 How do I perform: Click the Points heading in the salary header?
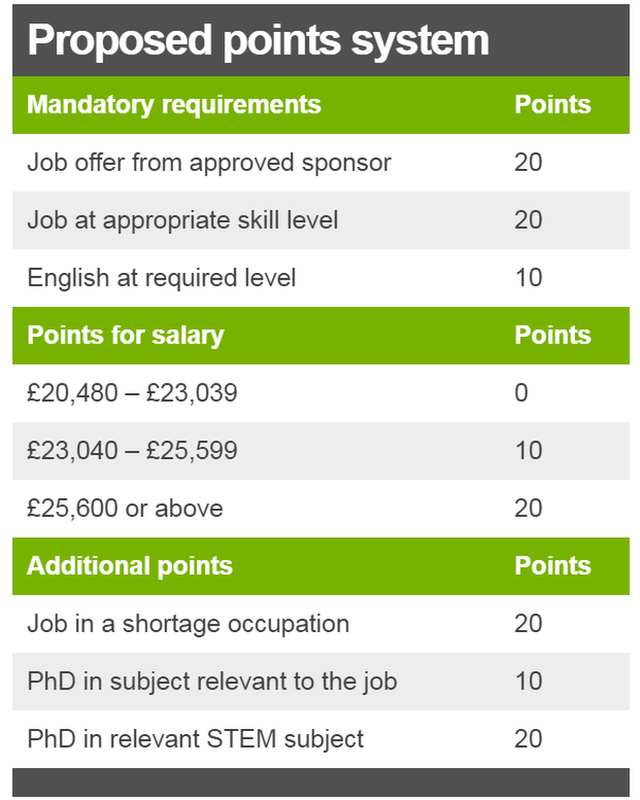click(552, 335)
